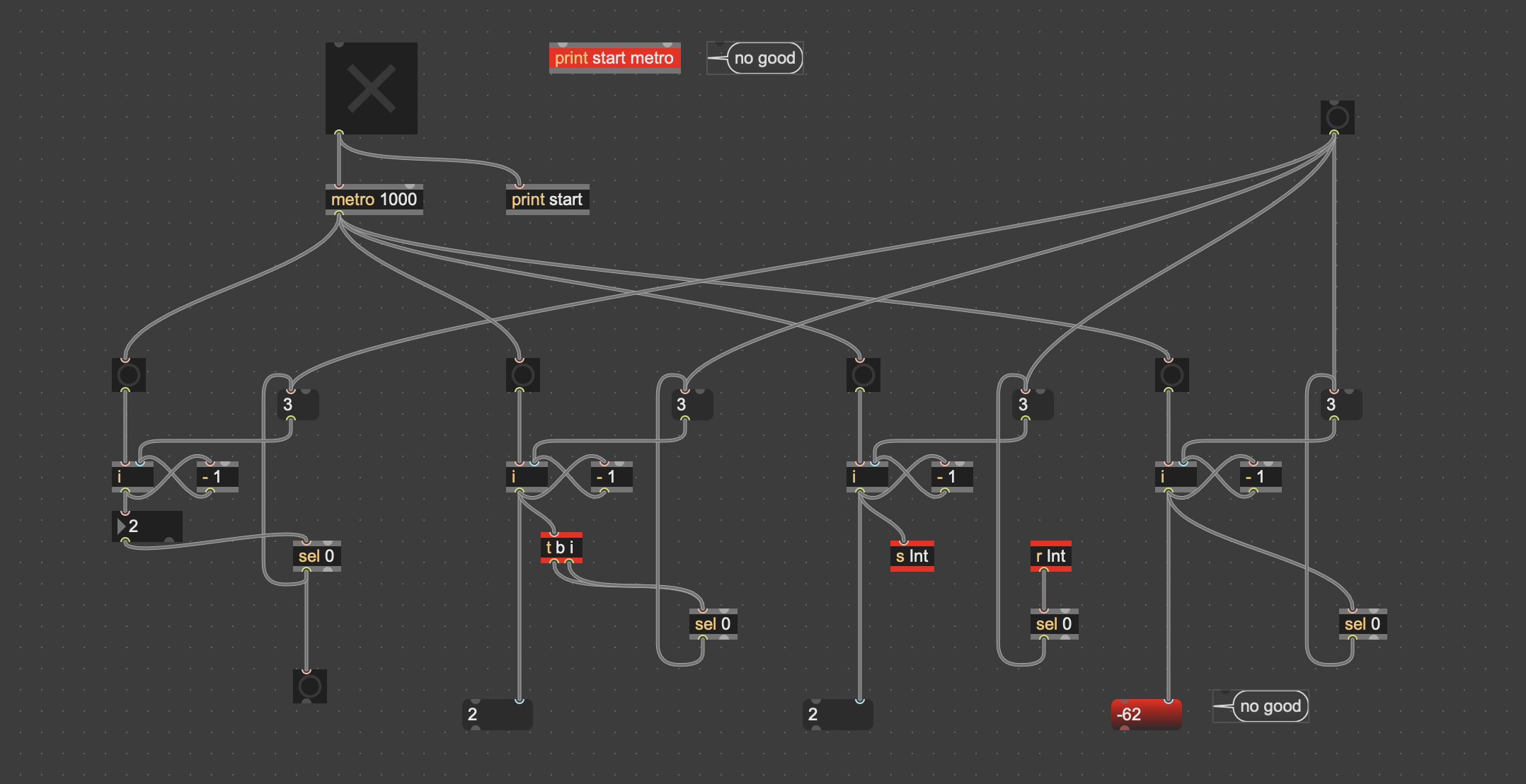Select the s Int send object

912,556
